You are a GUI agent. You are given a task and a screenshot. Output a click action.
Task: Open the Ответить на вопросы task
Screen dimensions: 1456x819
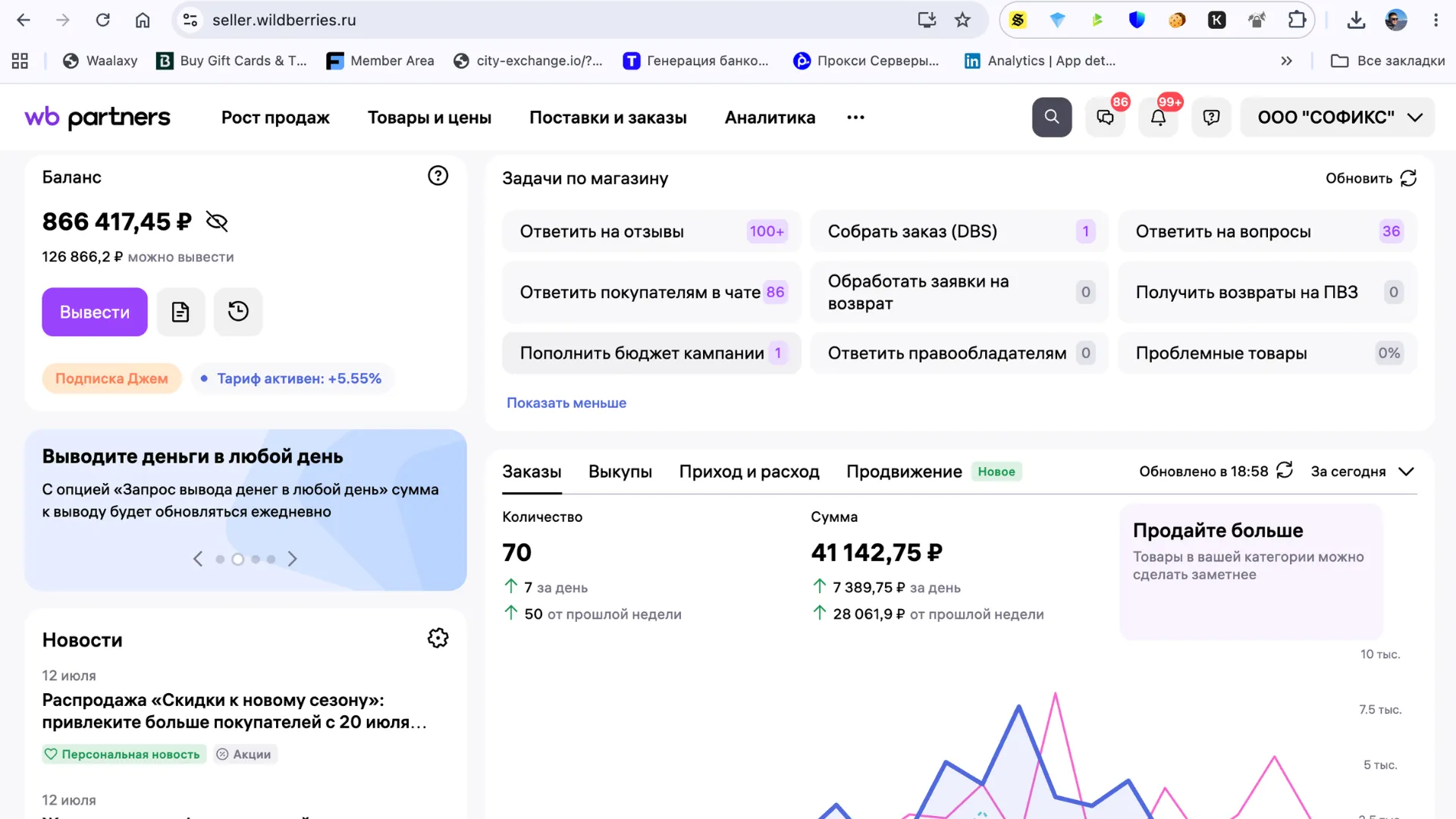1267,231
